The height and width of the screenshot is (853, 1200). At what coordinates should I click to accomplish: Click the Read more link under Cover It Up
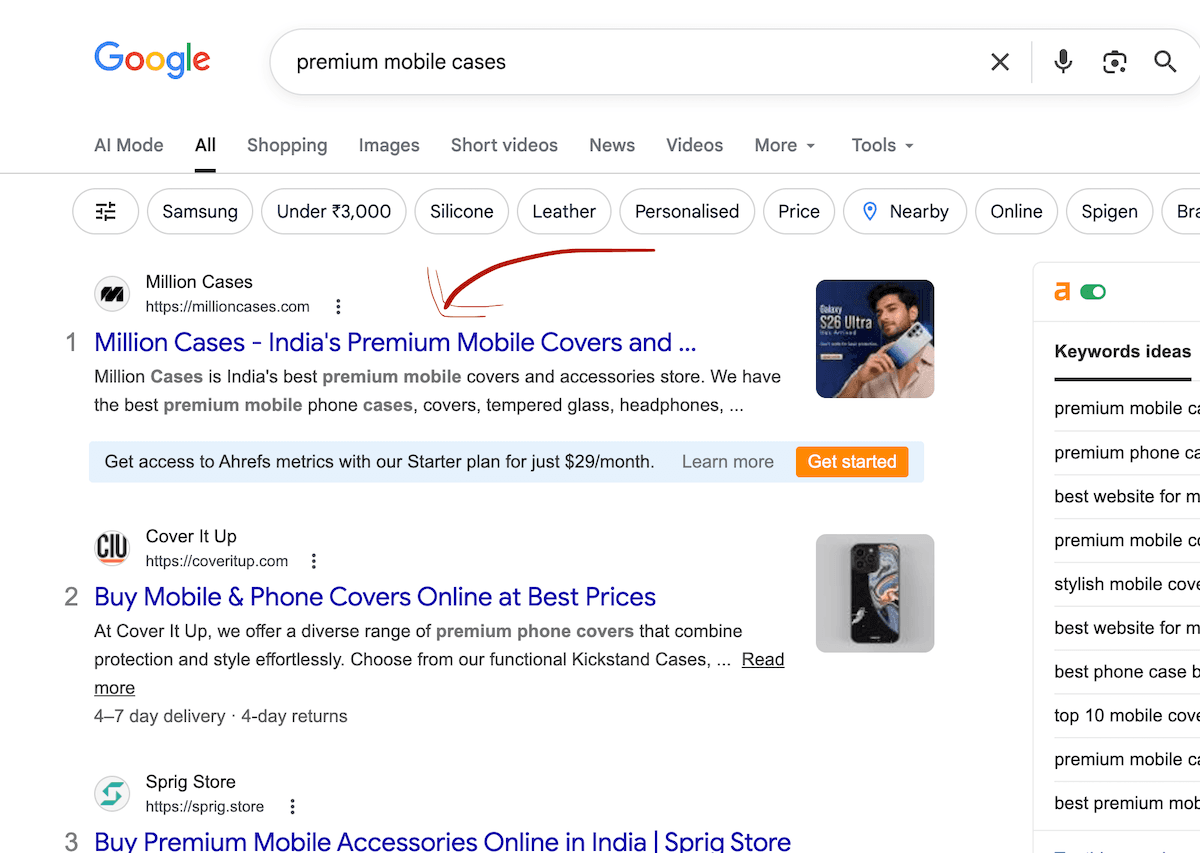762,659
